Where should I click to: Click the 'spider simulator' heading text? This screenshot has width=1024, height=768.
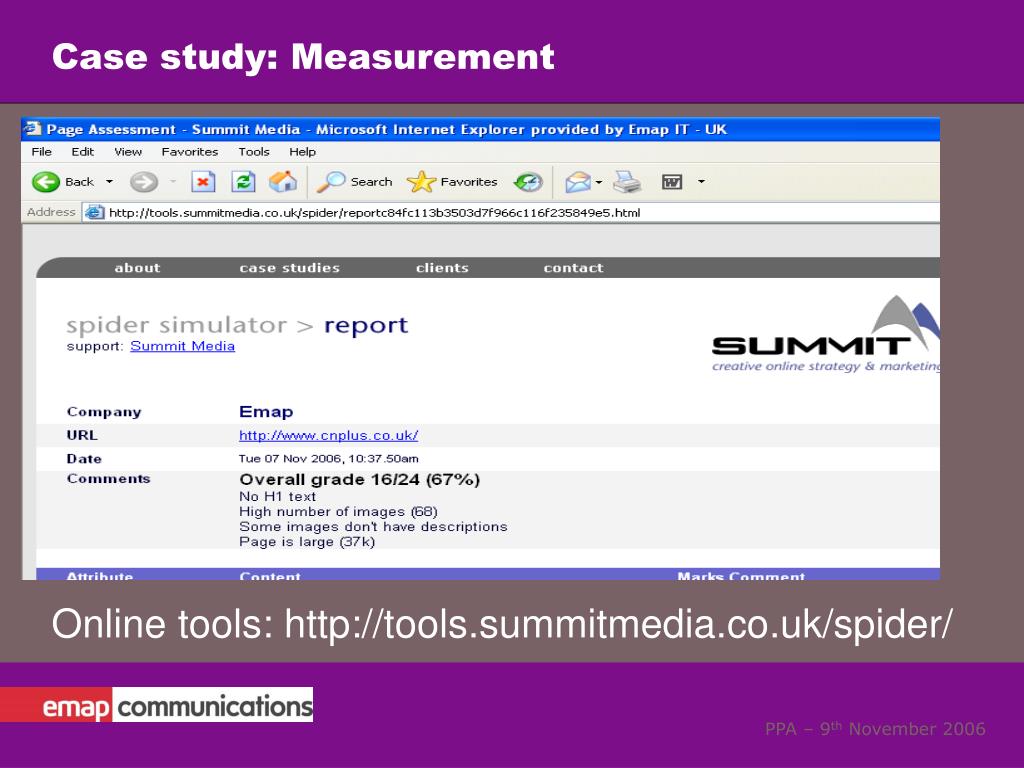[176, 325]
